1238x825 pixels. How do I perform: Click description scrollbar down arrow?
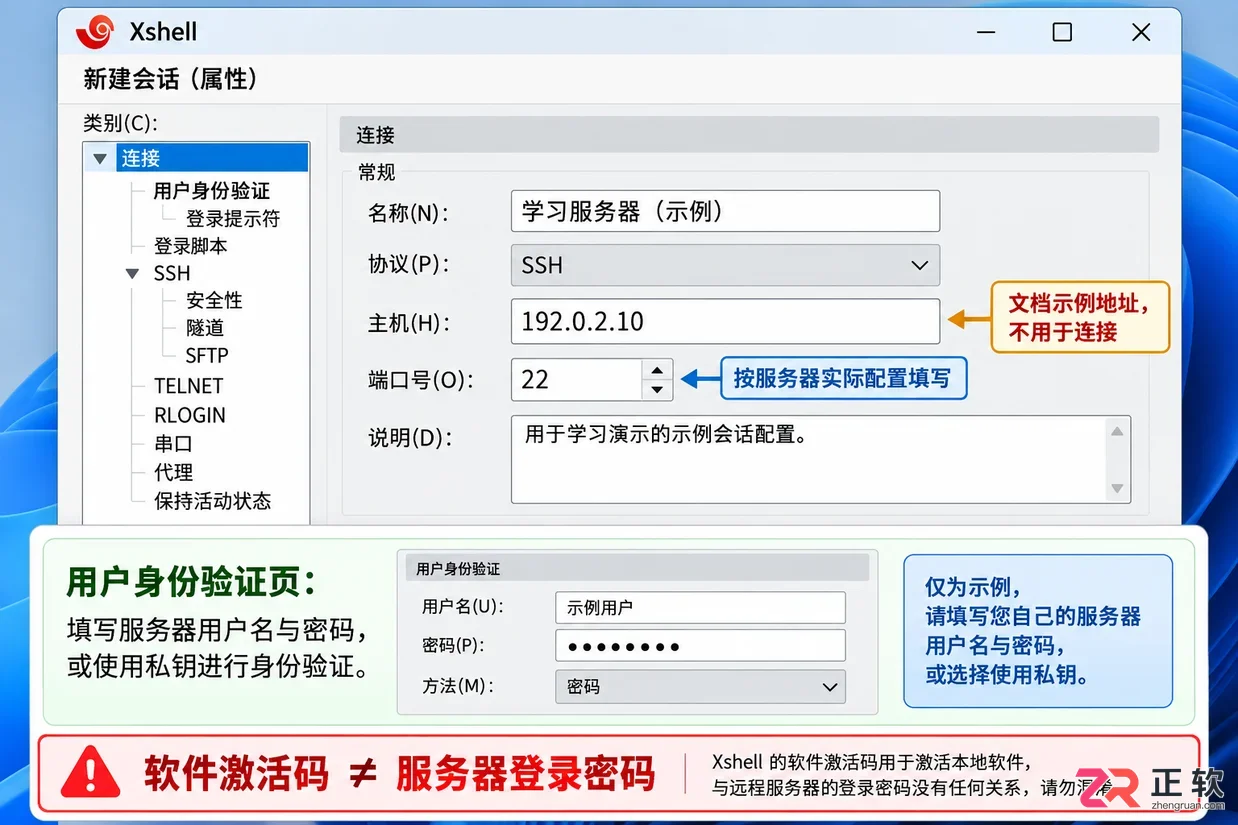1117,488
